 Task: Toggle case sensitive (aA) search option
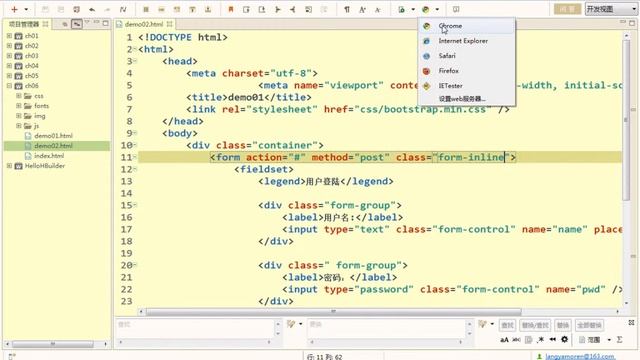[x=504, y=340]
